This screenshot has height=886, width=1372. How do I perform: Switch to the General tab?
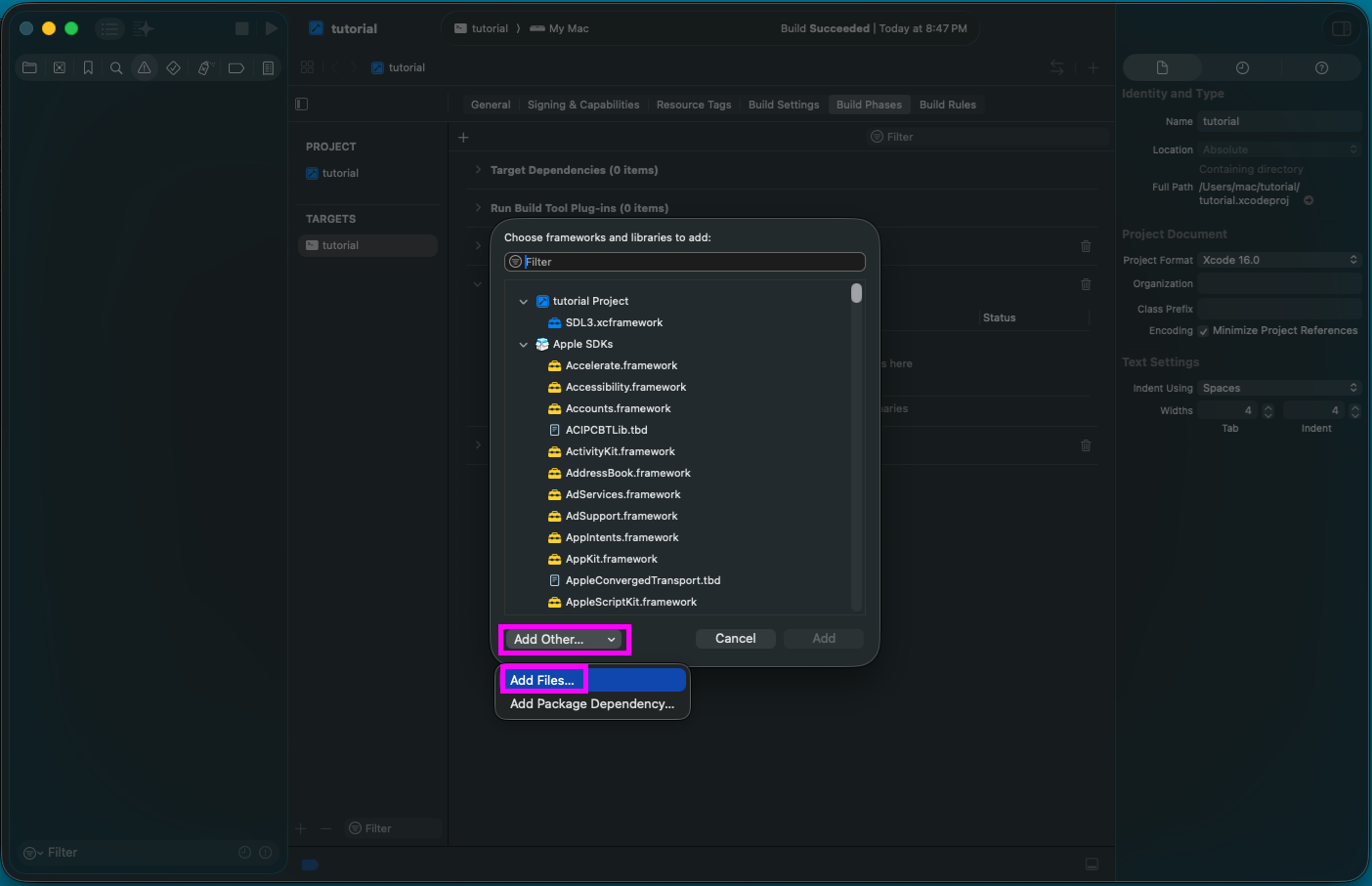point(491,105)
